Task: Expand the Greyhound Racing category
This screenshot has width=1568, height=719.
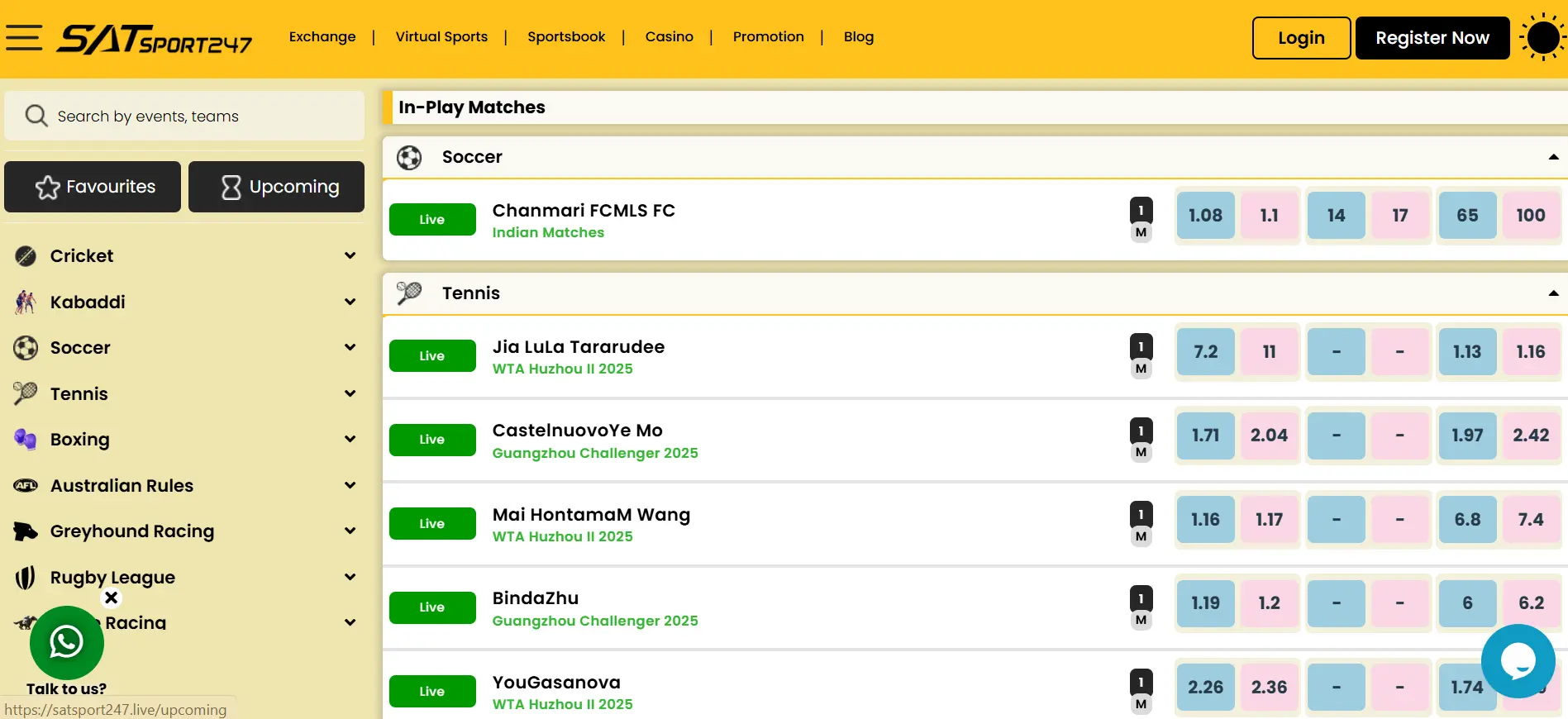Action: point(350,531)
